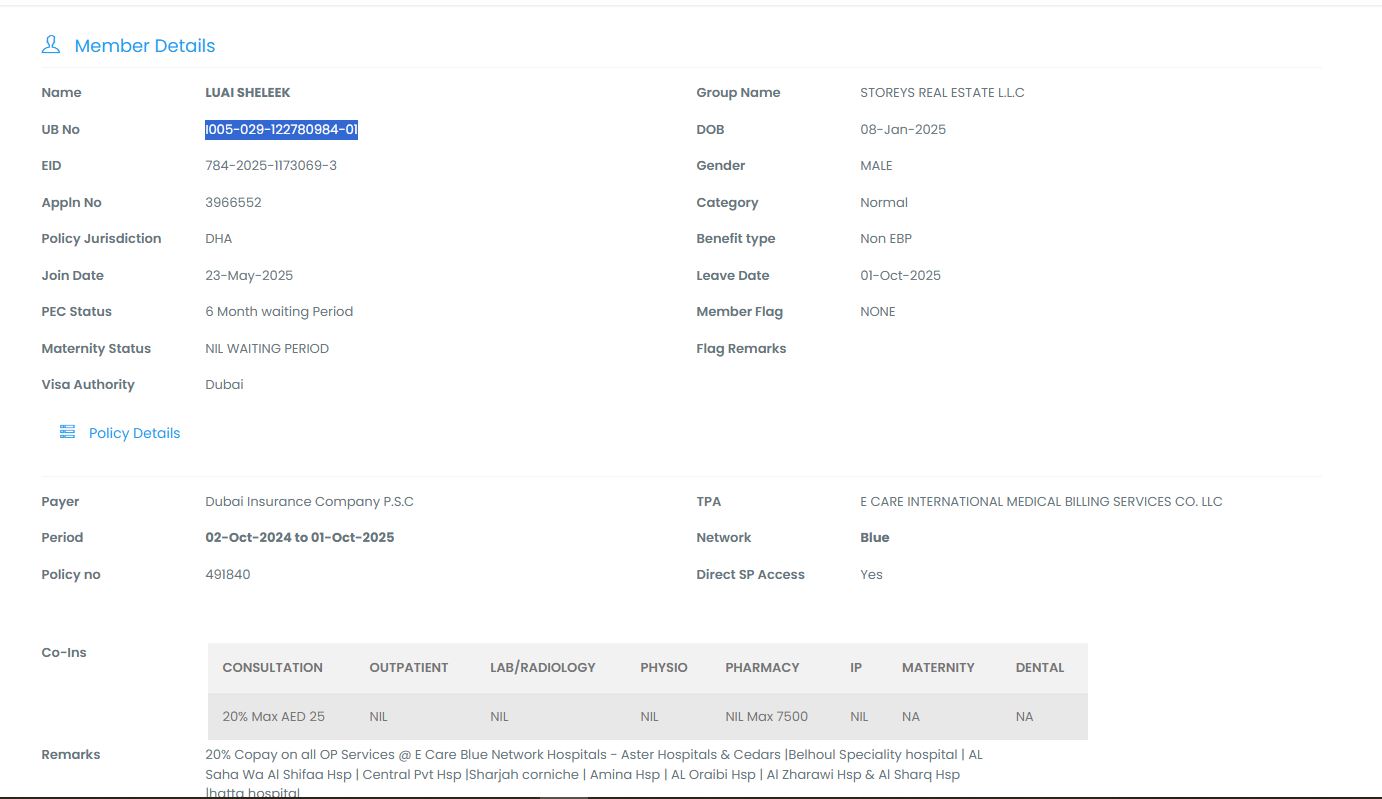Click the EID number 784-2025-1173069-3
1382x799 pixels.
pyautogui.click(x=271, y=166)
